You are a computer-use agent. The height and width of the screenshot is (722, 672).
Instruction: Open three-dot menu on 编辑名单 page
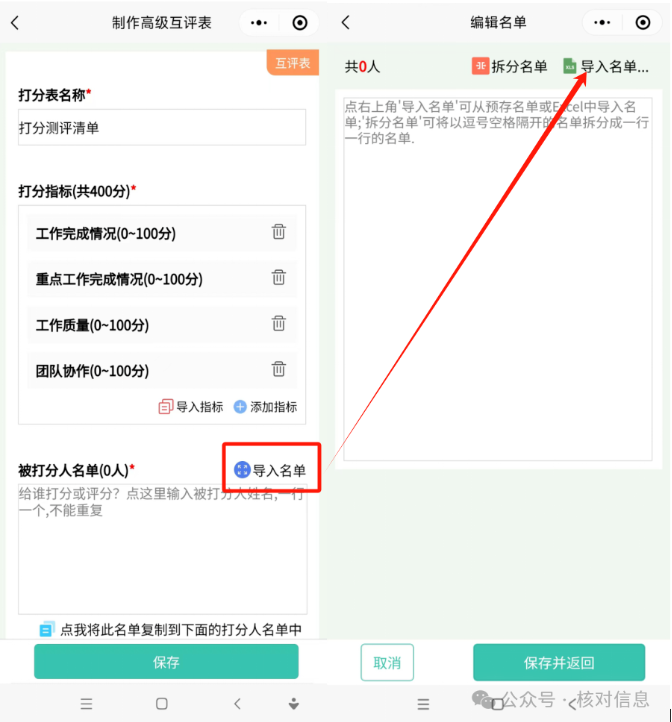602,22
